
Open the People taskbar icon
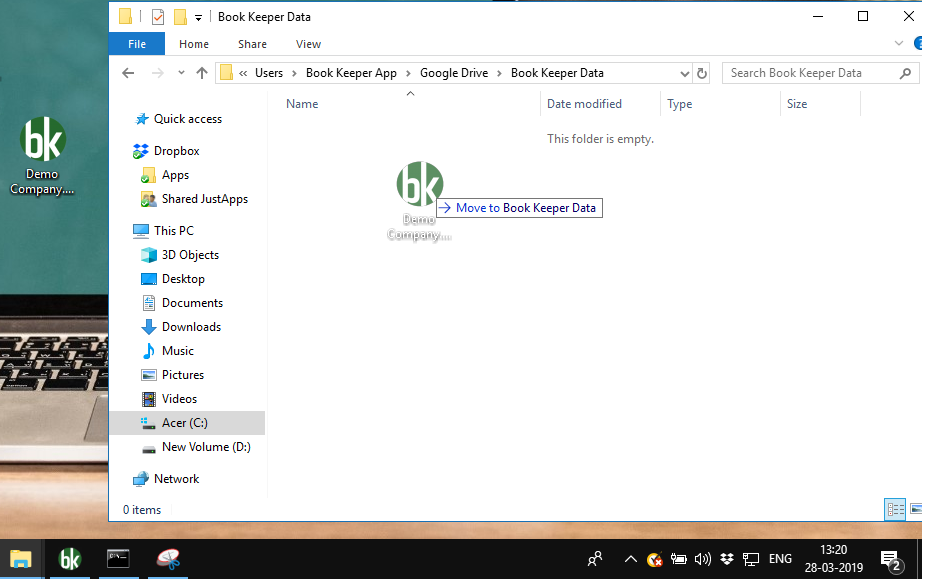click(595, 560)
